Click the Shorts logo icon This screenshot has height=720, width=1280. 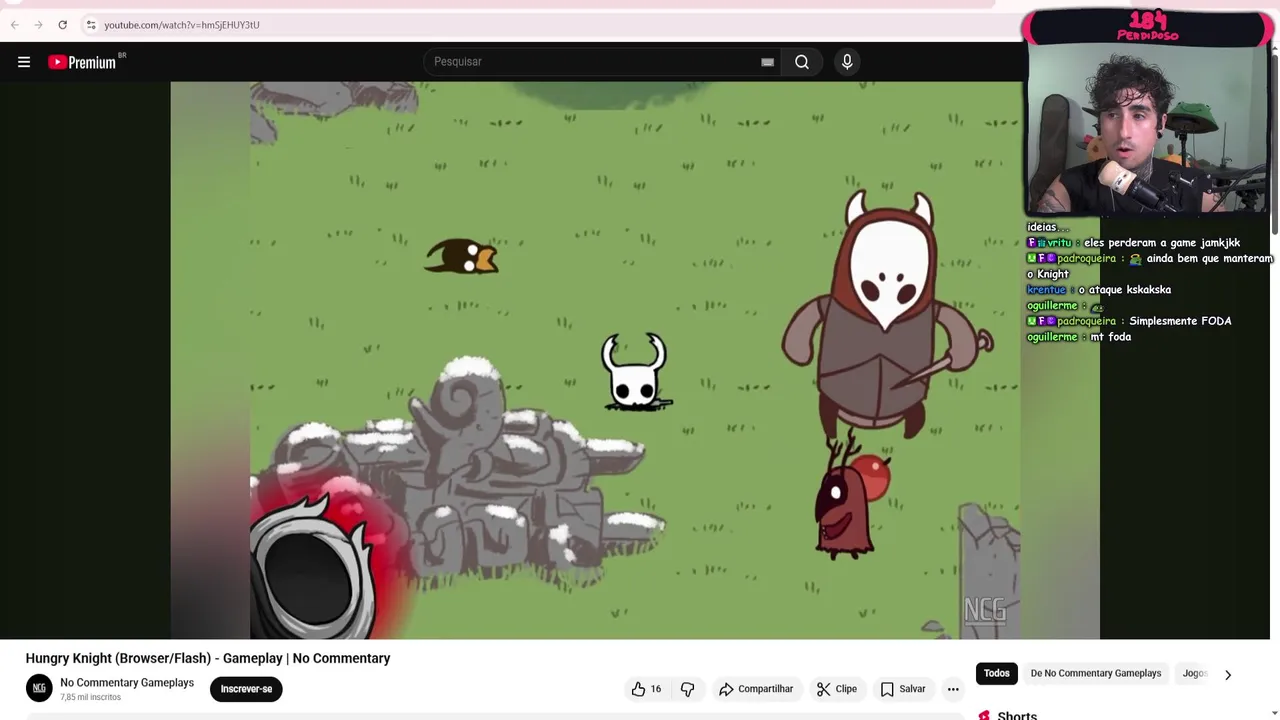pyautogui.click(x=984, y=715)
